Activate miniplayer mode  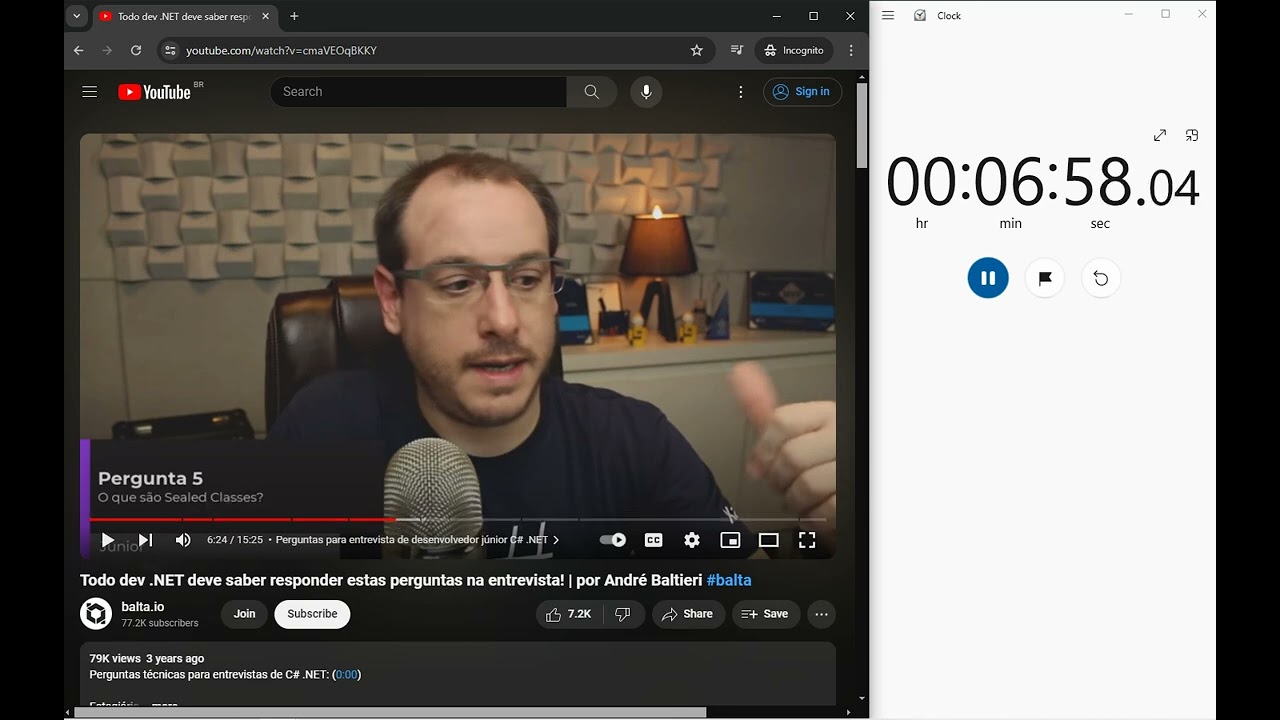[730, 540]
